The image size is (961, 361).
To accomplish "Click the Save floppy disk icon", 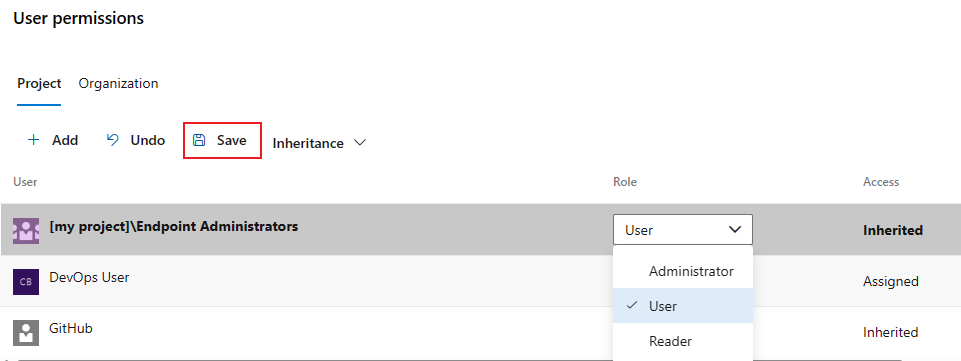I will coord(199,140).
